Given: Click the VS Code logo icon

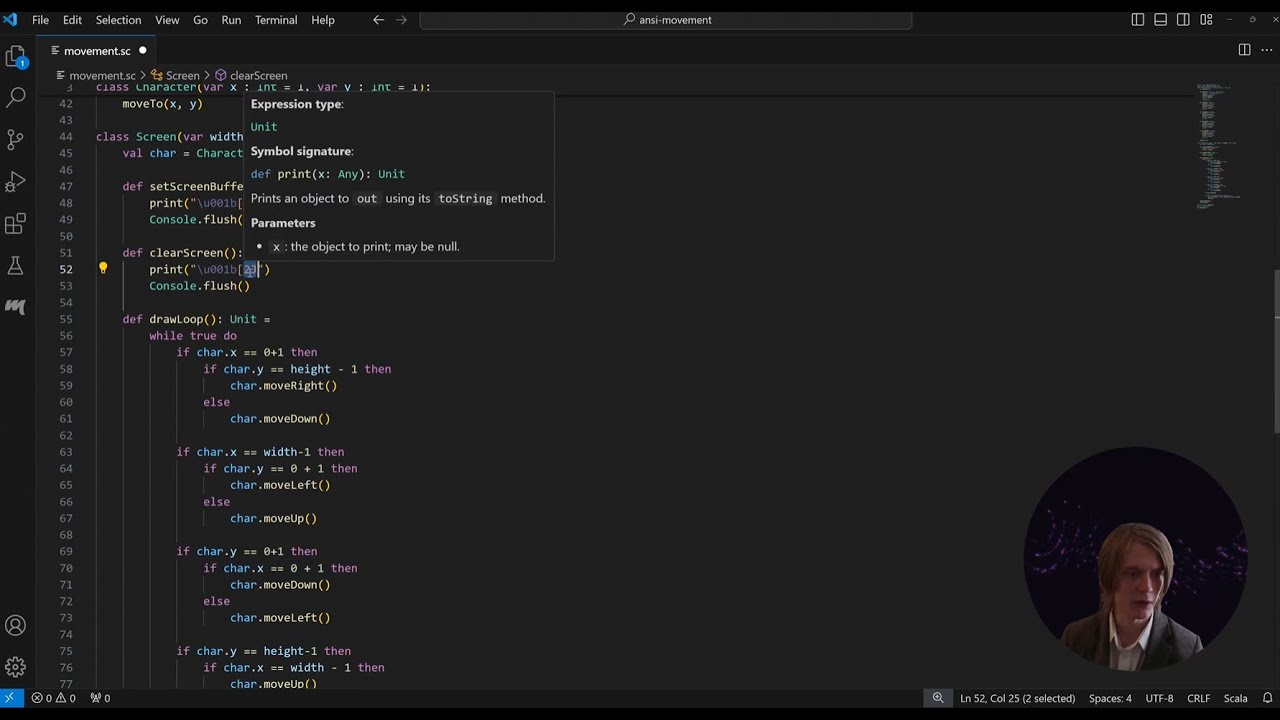Looking at the screenshot, I should point(10,19).
